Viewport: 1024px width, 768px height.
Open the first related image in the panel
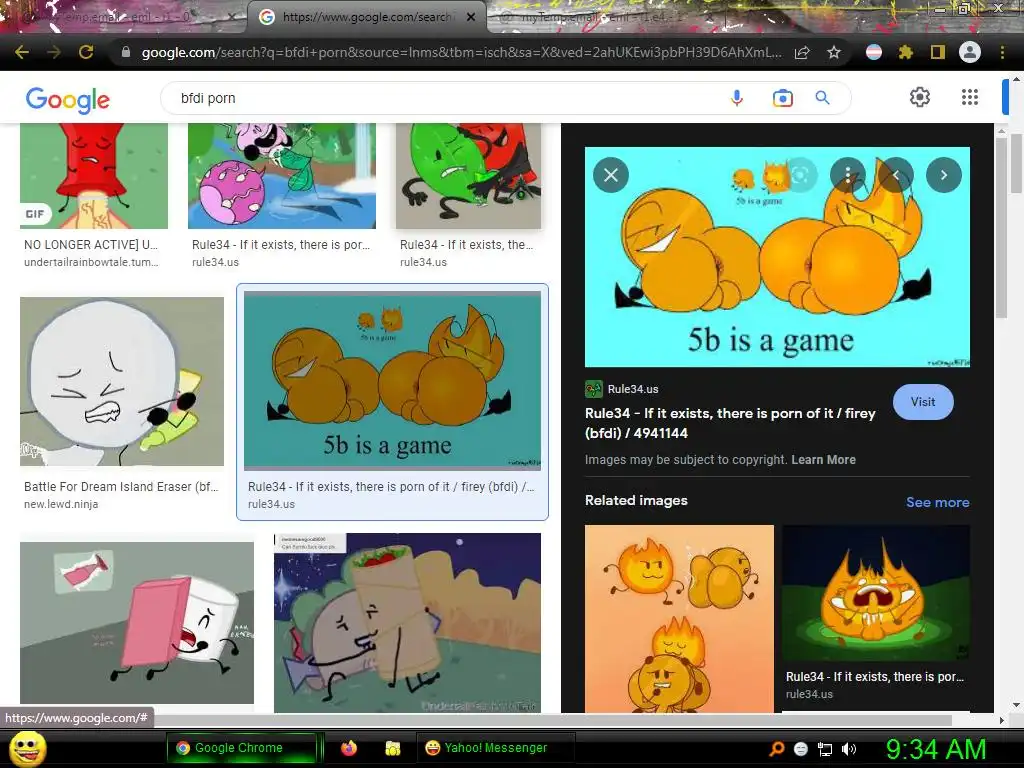click(679, 618)
